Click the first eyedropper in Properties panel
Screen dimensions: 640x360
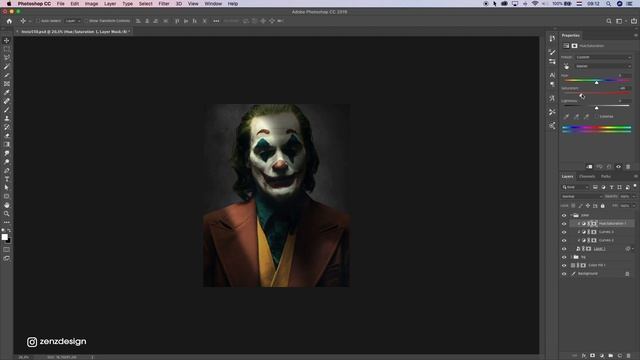point(566,117)
